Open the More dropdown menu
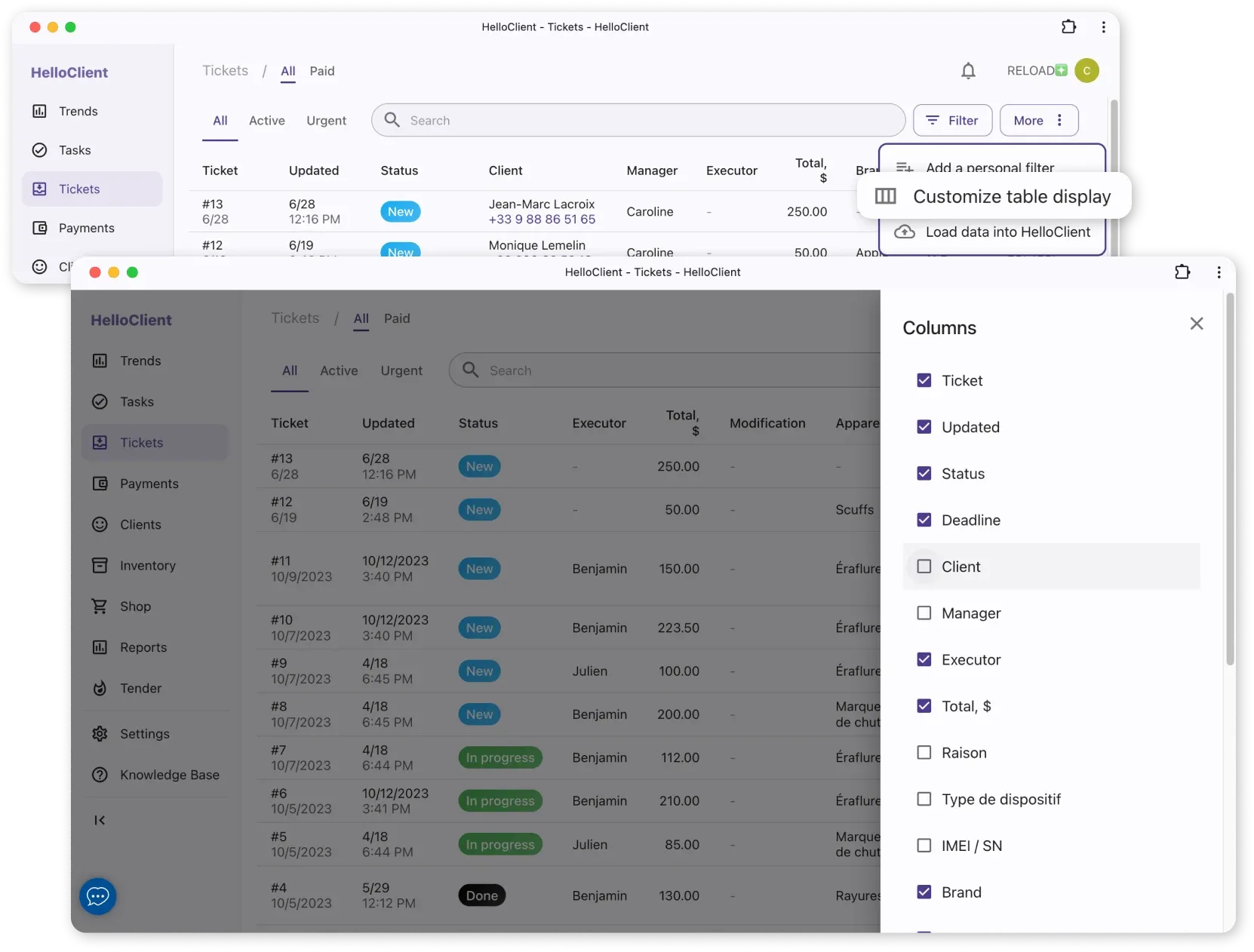This screenshot has width=1254, height=952. click(x=1038, y=121)
